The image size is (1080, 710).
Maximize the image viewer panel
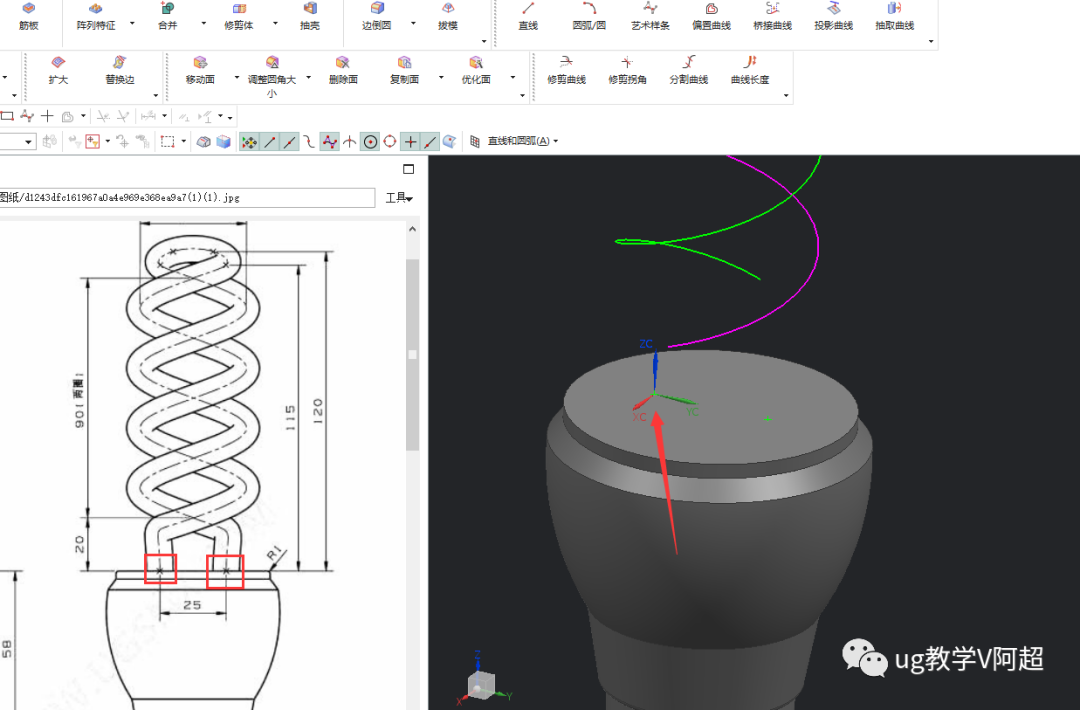pyautogui.click(x=408, y=169)
